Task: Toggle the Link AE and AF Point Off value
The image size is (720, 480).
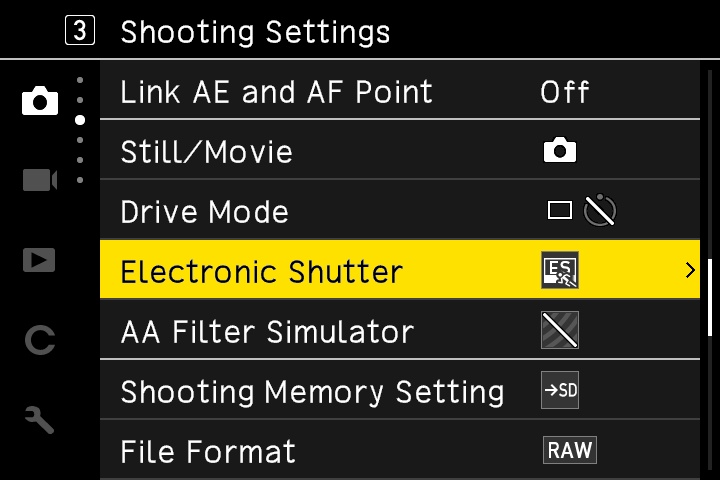Action: click(564, 92)
